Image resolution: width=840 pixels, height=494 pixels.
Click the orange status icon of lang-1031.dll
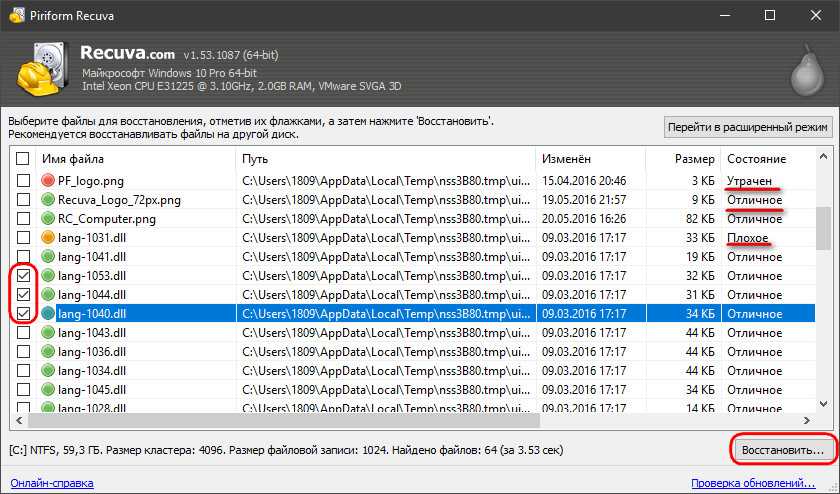(x=48, y=238)
